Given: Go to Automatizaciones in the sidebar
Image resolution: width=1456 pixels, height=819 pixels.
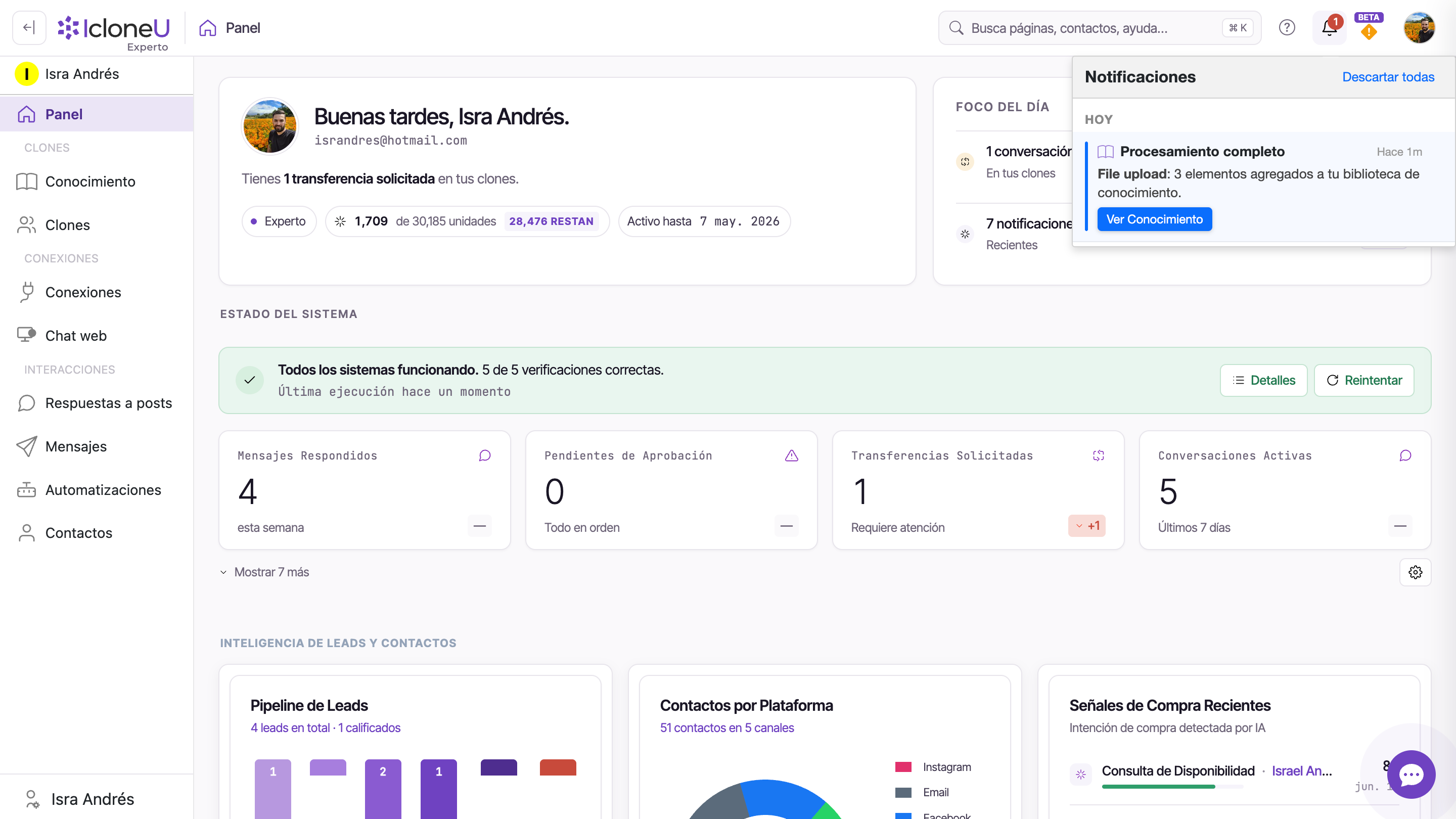Looking at the screenshot, I should (x=97, y=490).
